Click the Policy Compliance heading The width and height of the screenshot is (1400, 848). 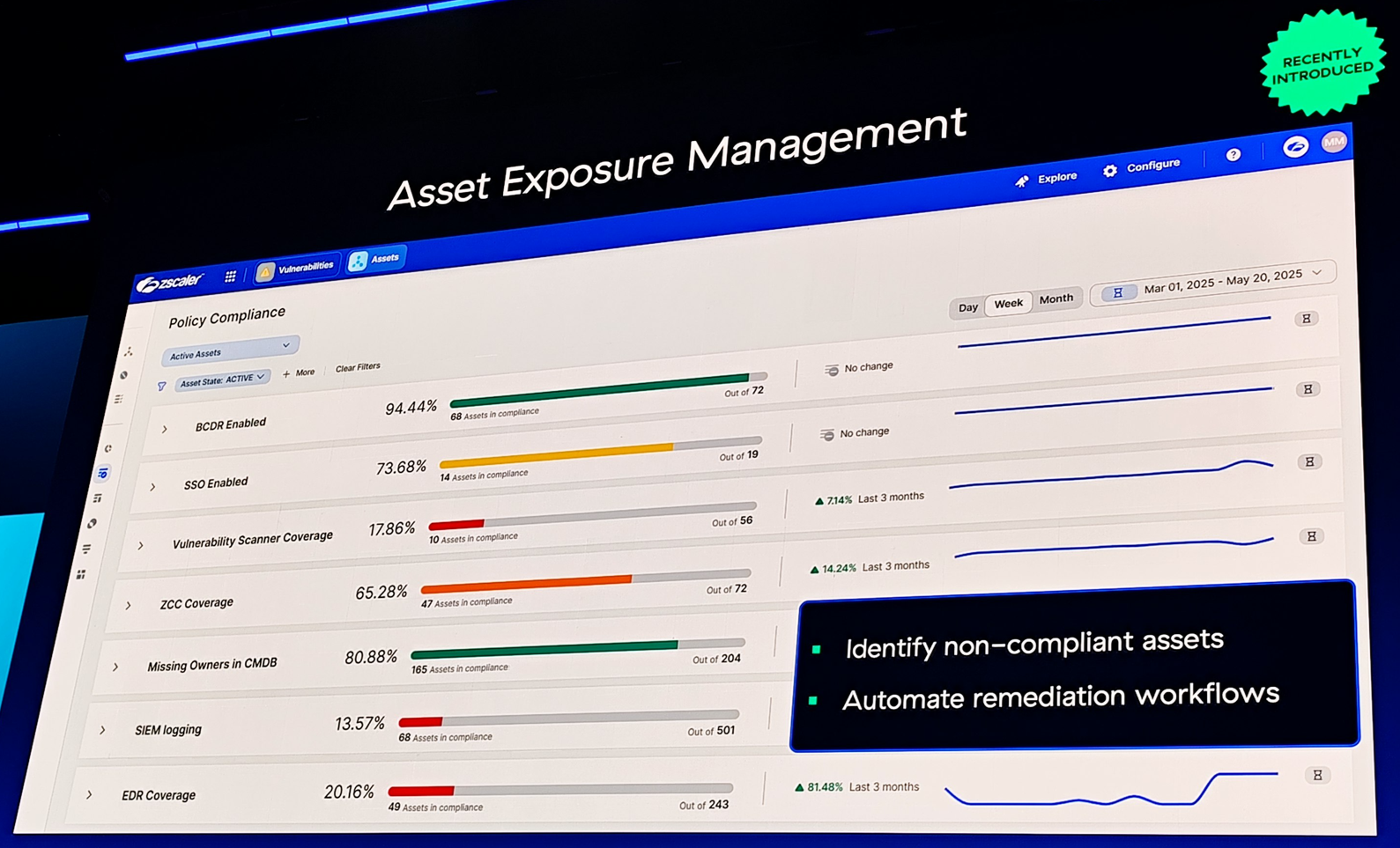click(x=227, y=316)
